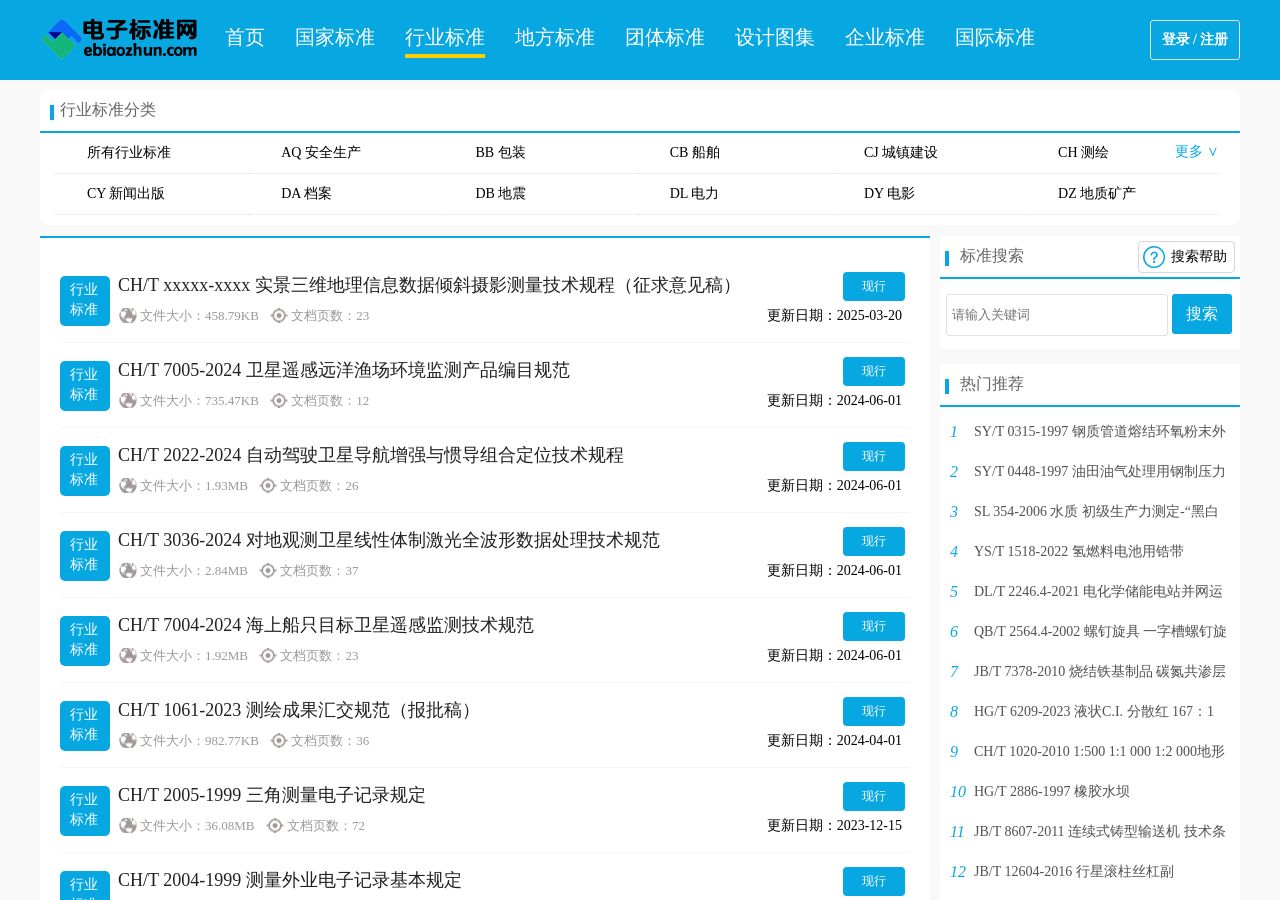Open CH/T xxxxx-xxxx 实景三维 draft standard
Viewport: 1280px width, 900px height.
pos(429,285)
